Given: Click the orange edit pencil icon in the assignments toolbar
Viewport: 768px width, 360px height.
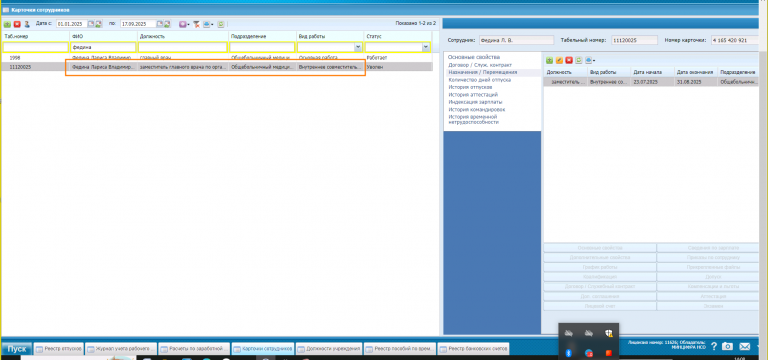Looking at the screenshot, I should (x=559, y=60).
